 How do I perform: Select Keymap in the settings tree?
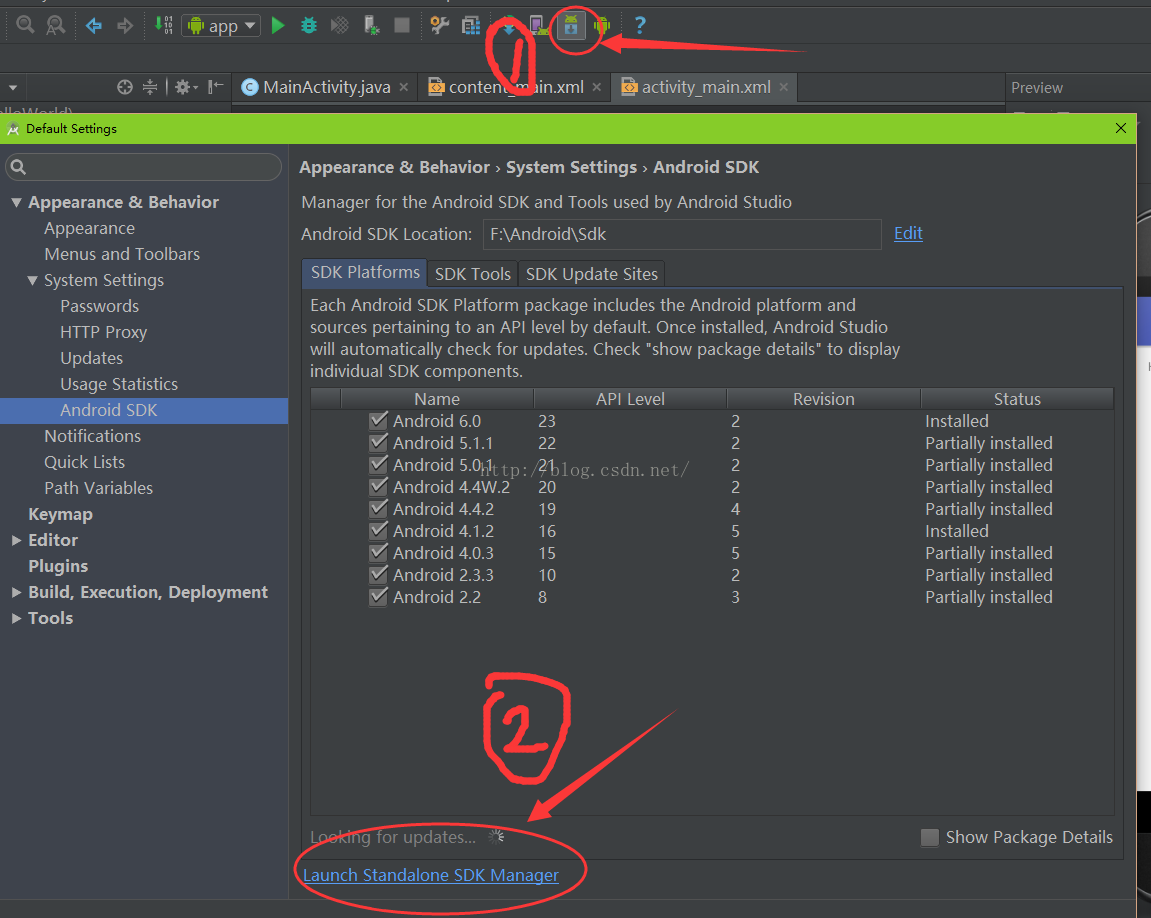[x=60, y=514]
